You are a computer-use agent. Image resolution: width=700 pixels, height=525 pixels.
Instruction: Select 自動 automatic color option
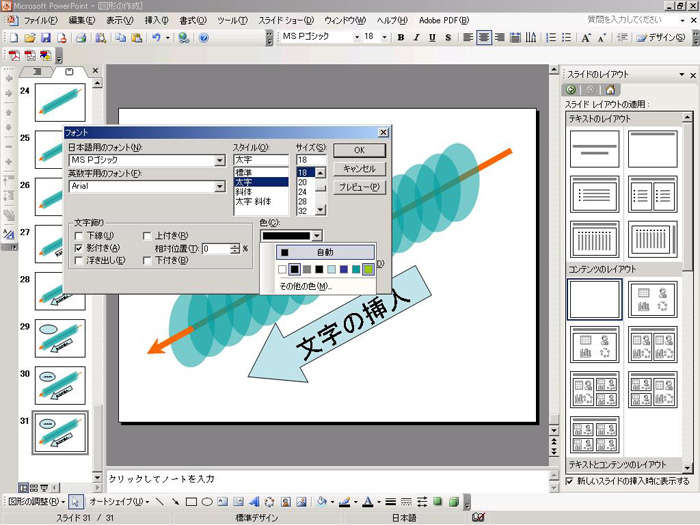pyautogui.click(x=325, y=252)
